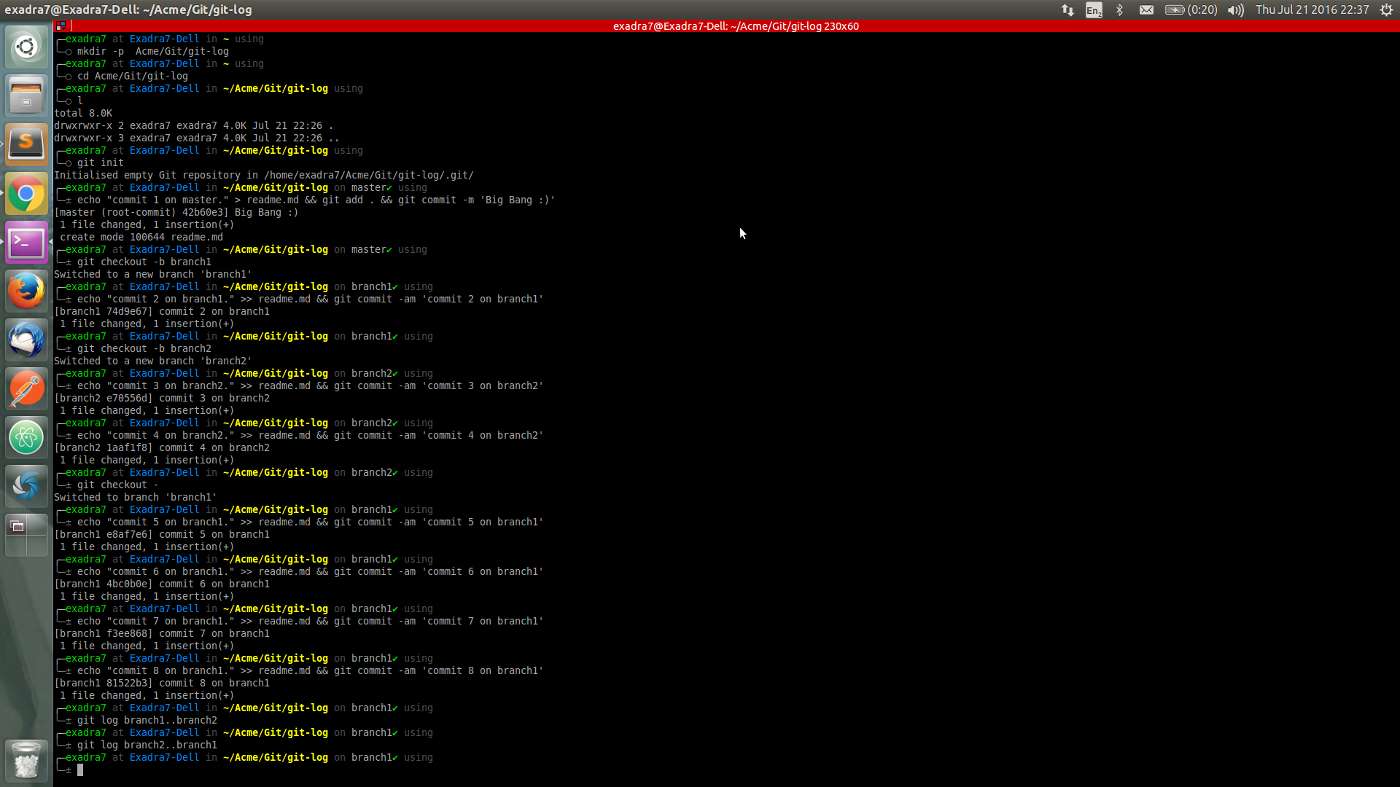The width and height of the screenshot is (1400, 787).
Task: Toggle Bluetooth via its panel indicator
Action: click(x=1122, y=9)
